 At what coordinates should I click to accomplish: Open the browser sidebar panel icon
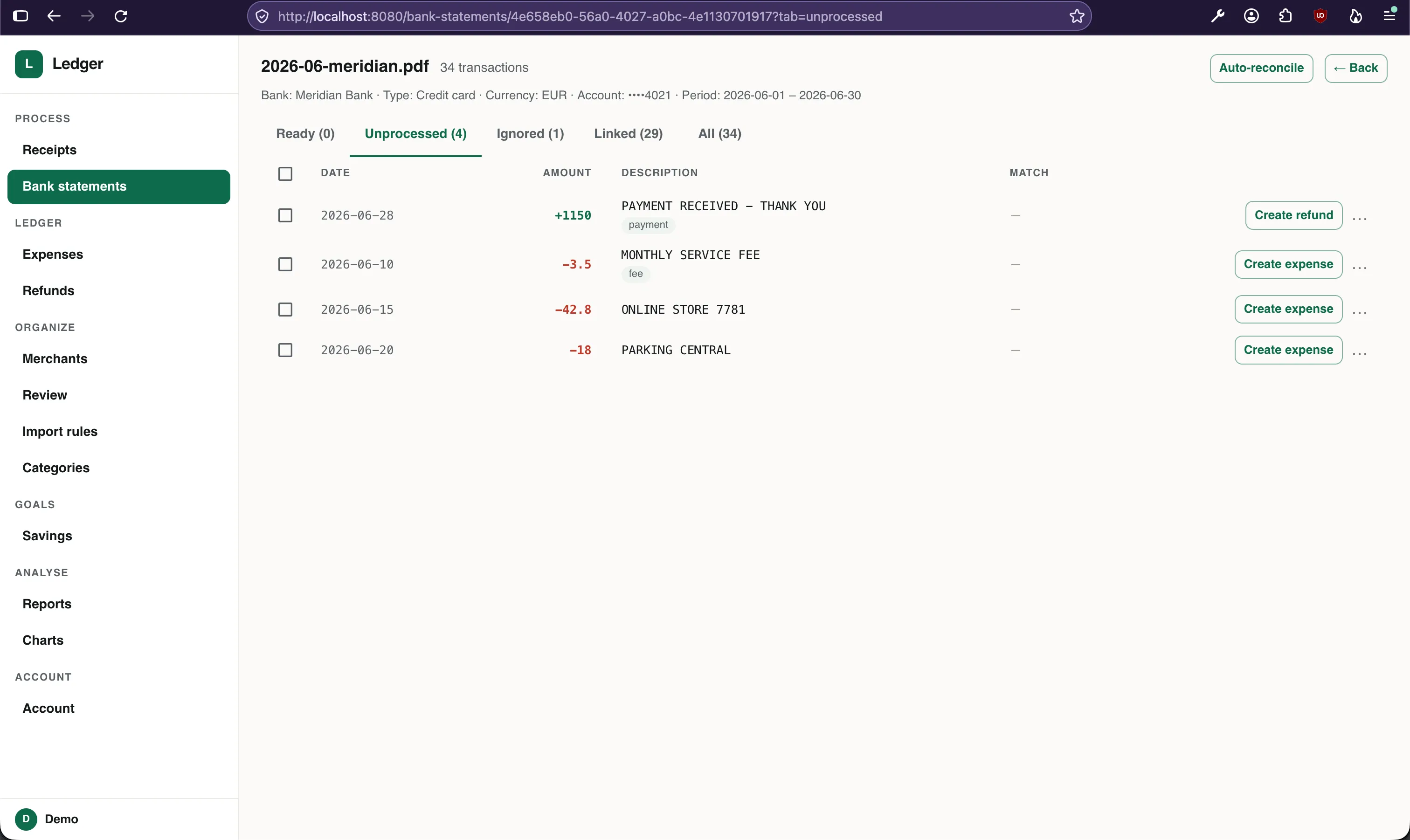[21, 16]
